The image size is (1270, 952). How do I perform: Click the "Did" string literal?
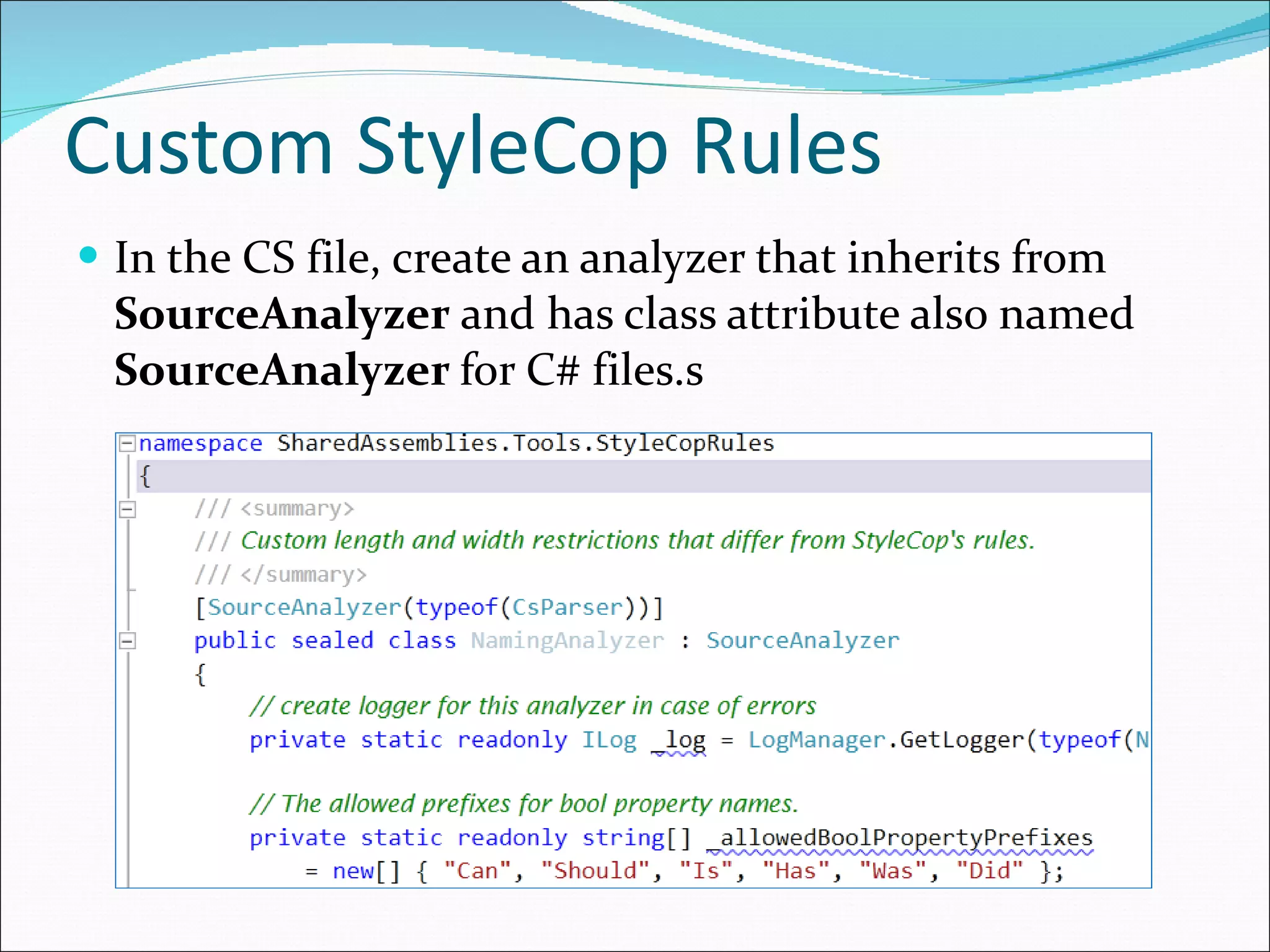(x=990, y=871)
